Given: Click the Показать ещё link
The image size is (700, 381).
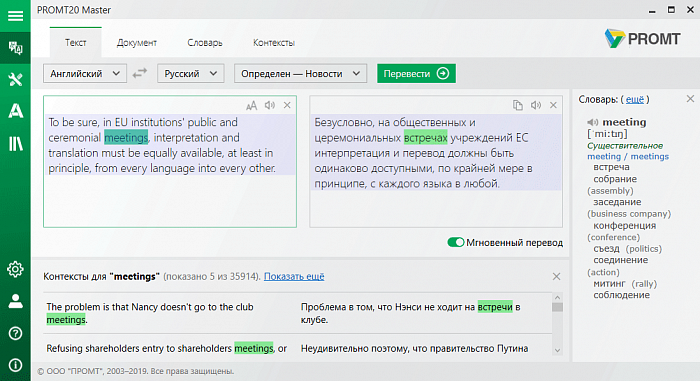Looking at the screenshot, I should [x=294, y=276].
